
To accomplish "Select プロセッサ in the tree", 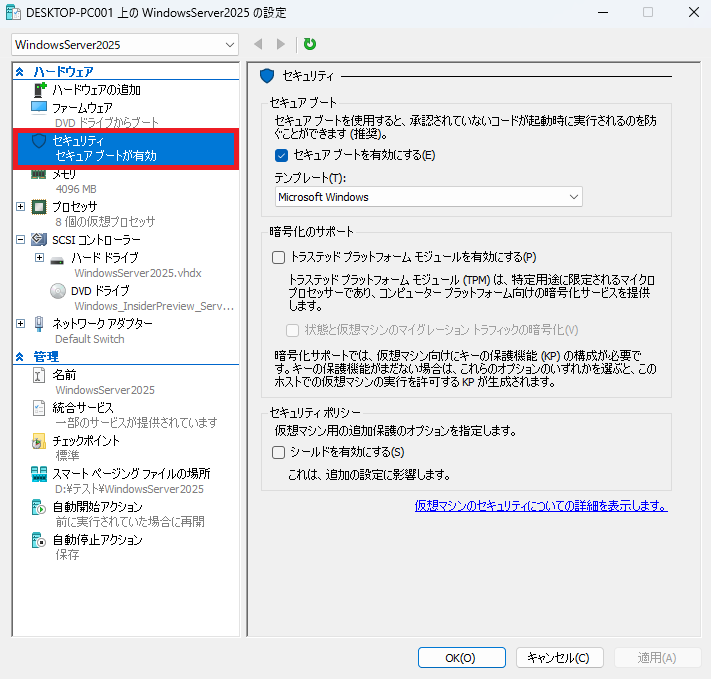I will (x=75, y=207).
